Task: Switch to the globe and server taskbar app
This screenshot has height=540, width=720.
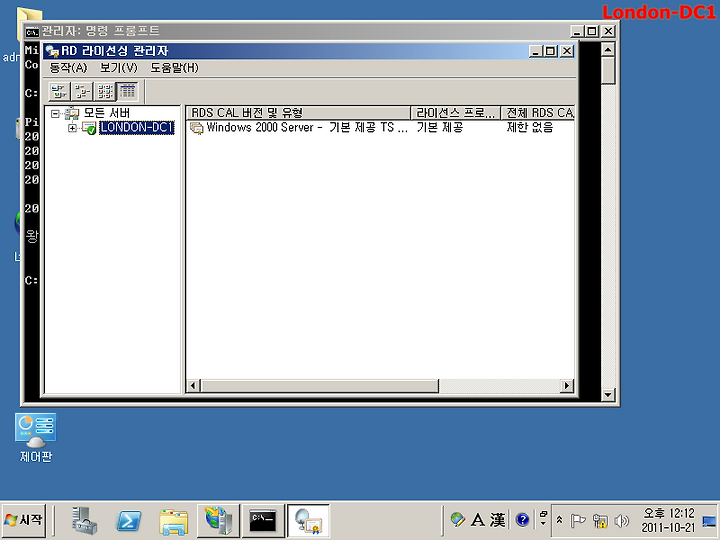Action: click(x=219, y=521)
